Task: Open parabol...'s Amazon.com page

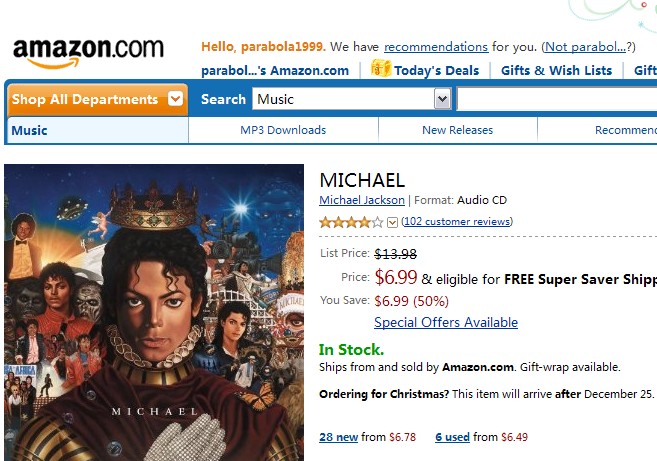Action: click(275, 70)
